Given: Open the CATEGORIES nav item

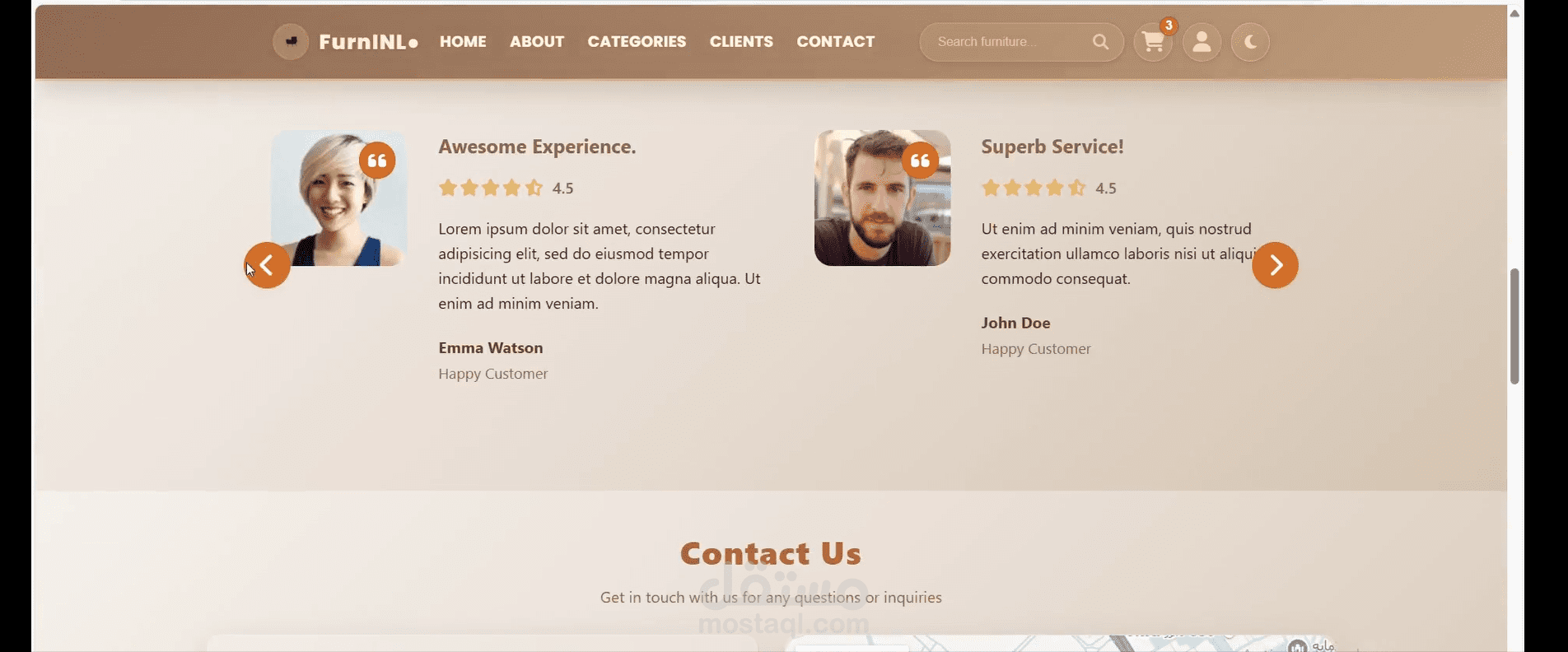Looking at the screenshot, I should (637, 41).
